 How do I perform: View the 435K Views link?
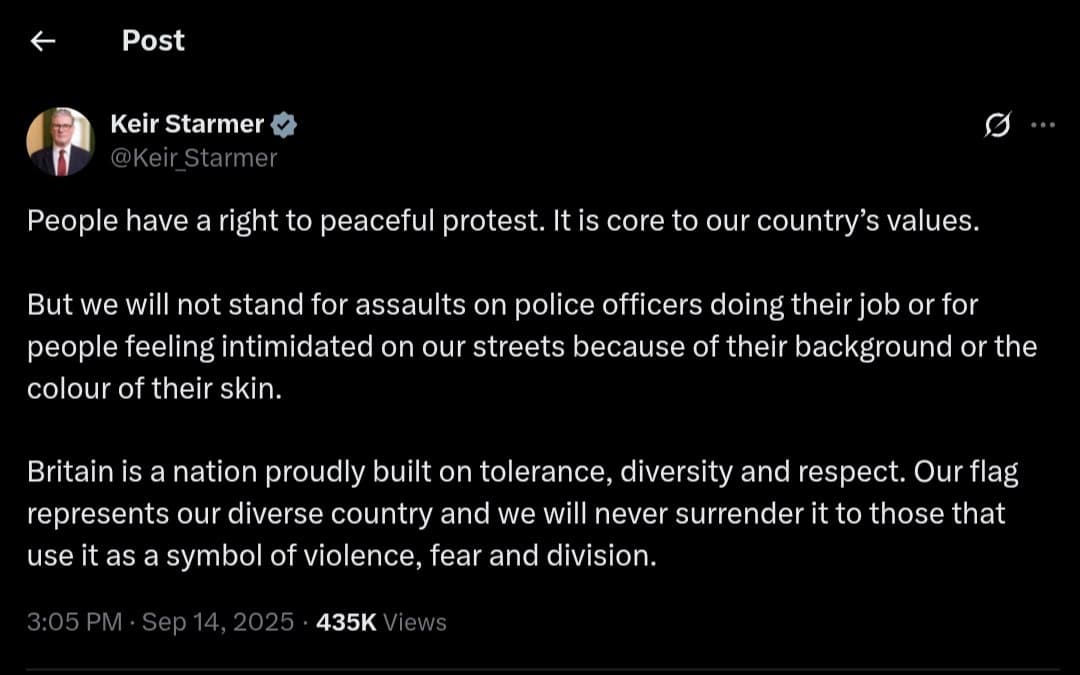click(380, 621)
